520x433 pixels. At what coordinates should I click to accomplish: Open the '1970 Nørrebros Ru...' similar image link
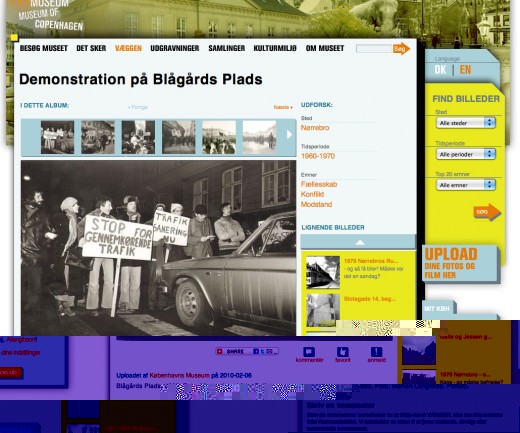(x=371, y=261)
